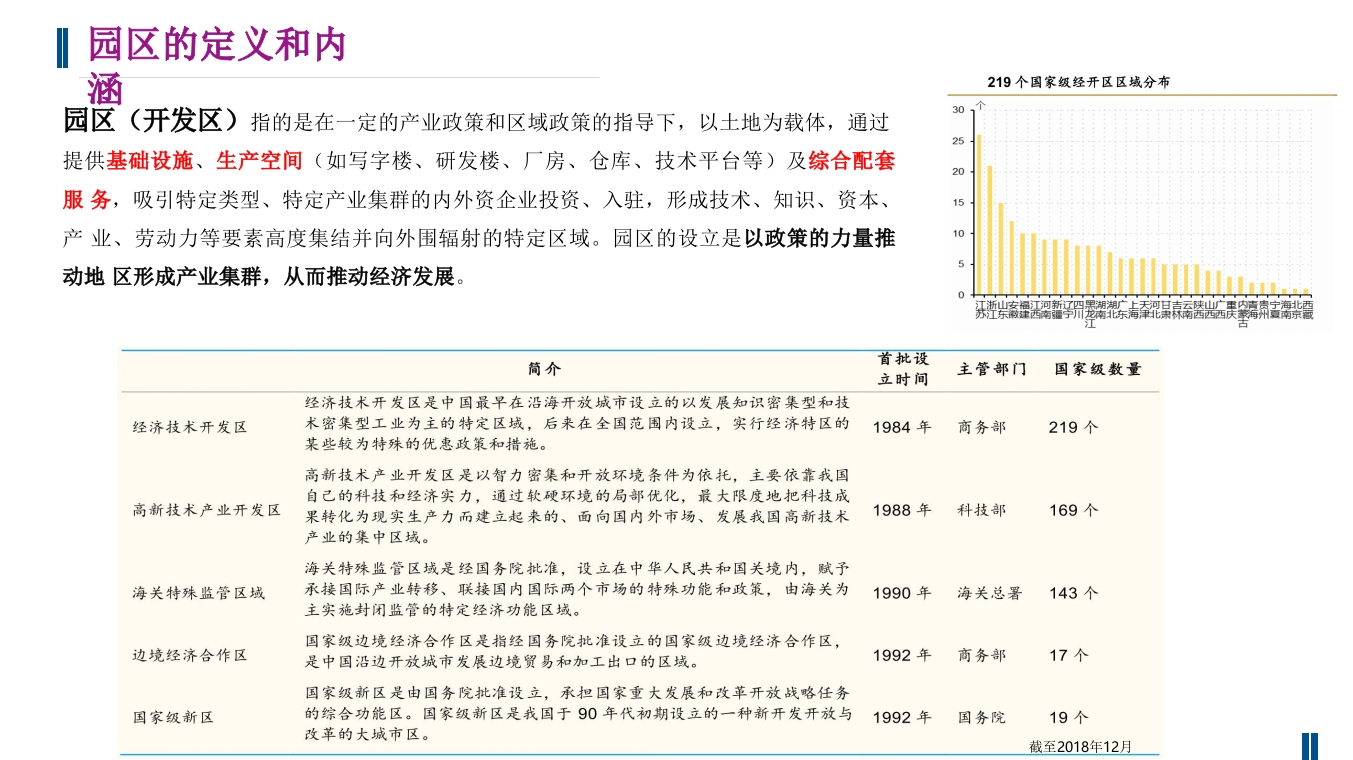Screen dimensions: 1353x760
Task: Click the table header 主管部门
Action: 992,369
